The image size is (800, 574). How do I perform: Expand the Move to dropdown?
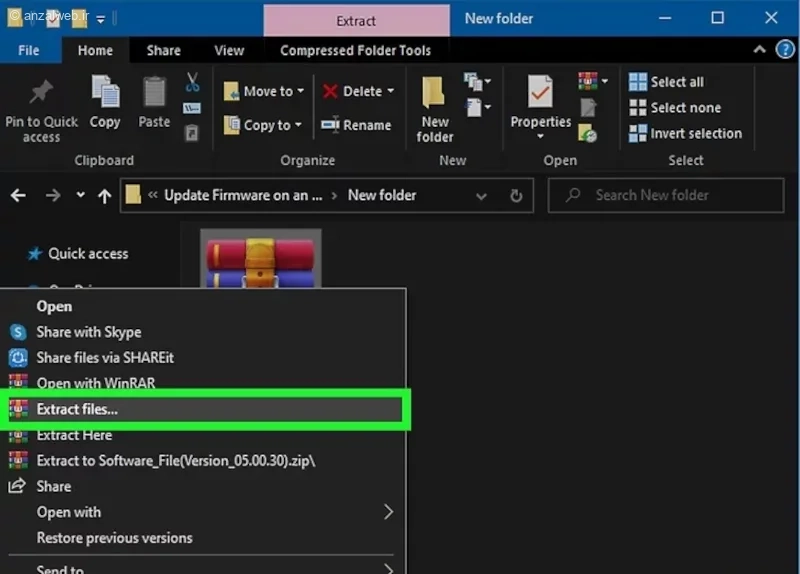298,91
